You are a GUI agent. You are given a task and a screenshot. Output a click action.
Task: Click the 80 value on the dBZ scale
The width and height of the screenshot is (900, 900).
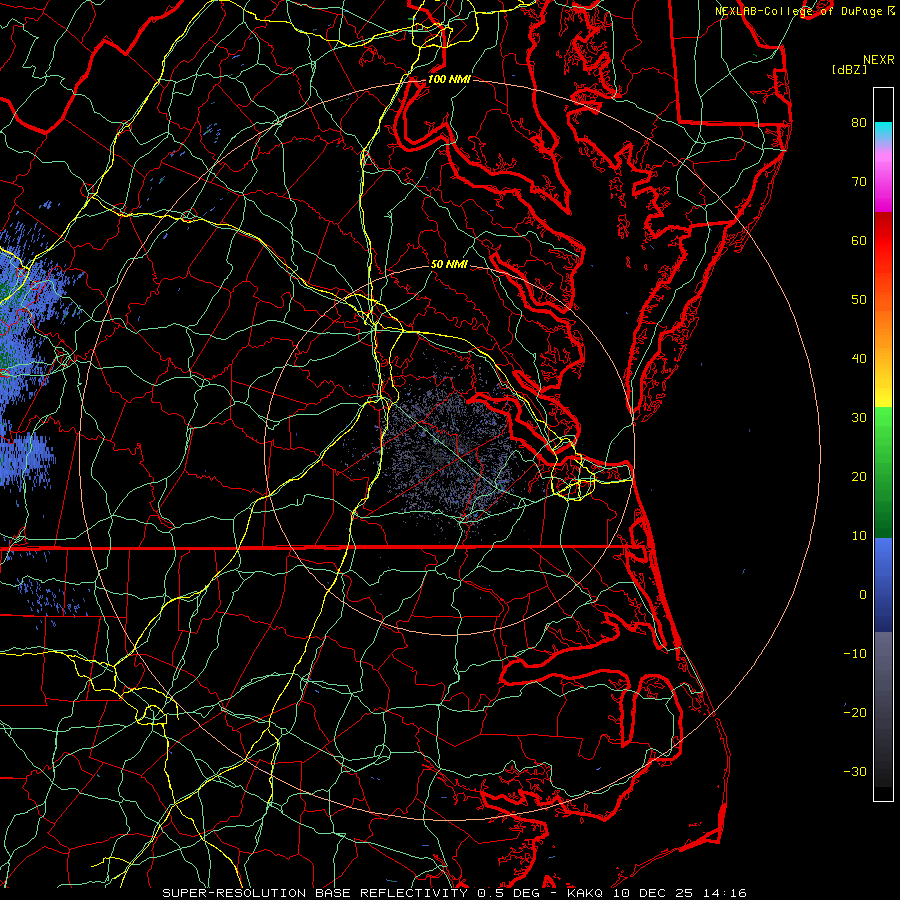[859, 122]
